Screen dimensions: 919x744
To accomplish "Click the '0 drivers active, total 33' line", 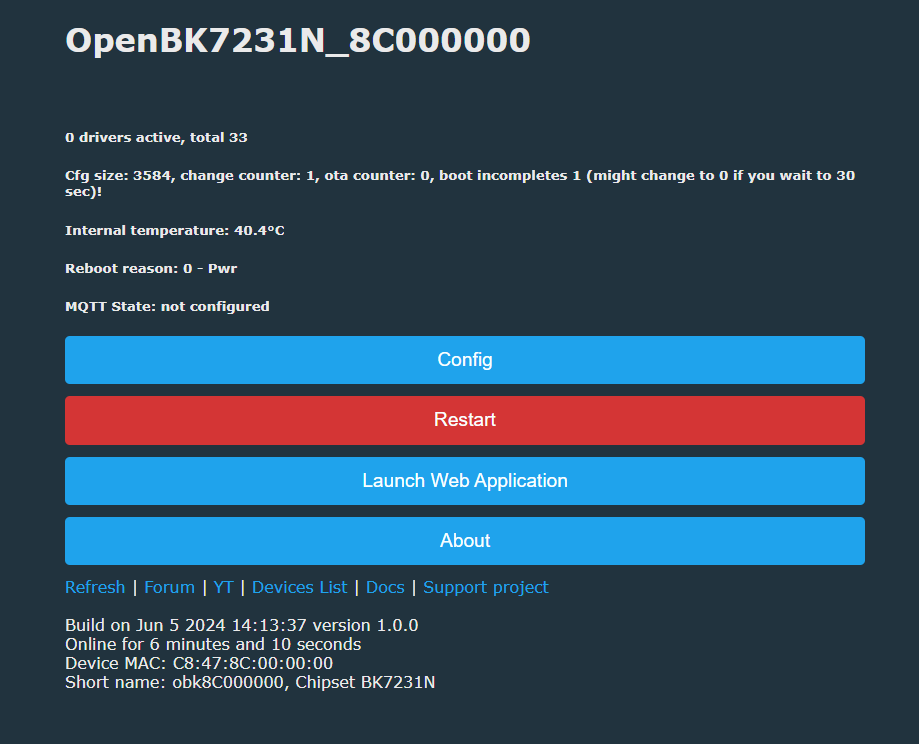I will (156, 137).
